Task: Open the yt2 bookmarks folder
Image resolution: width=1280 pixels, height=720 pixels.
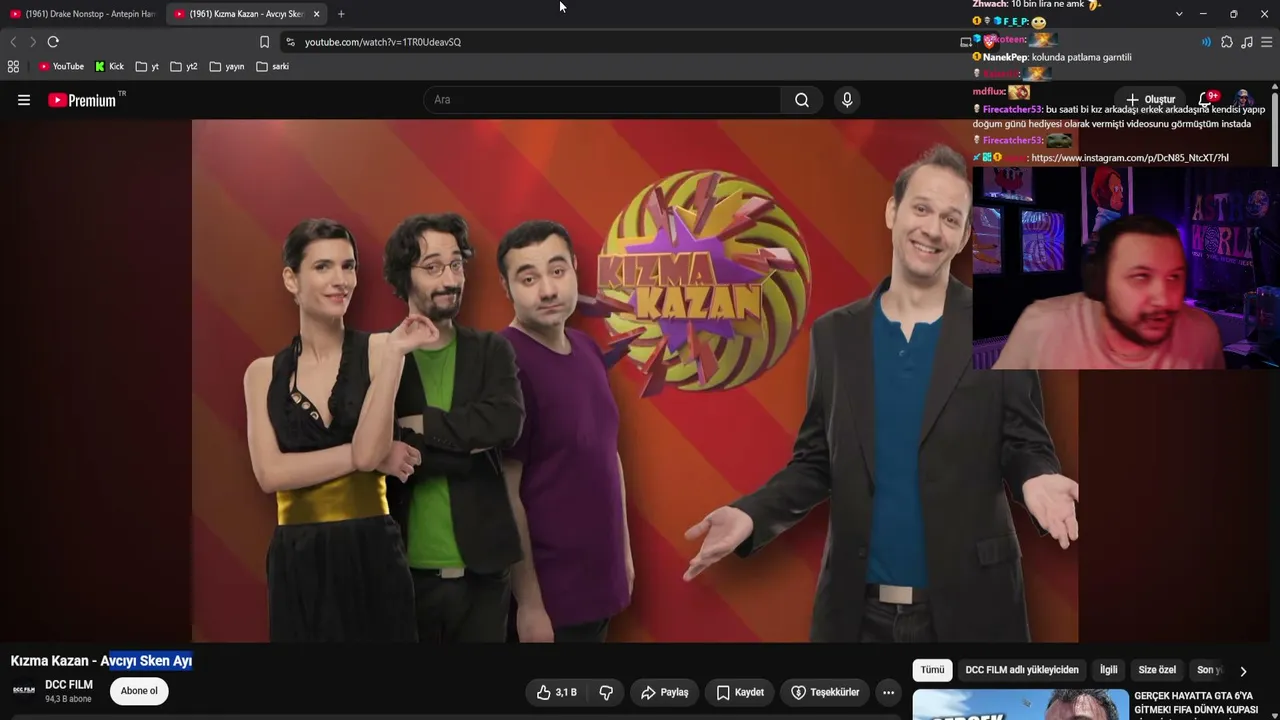Action: coord(184,67)
